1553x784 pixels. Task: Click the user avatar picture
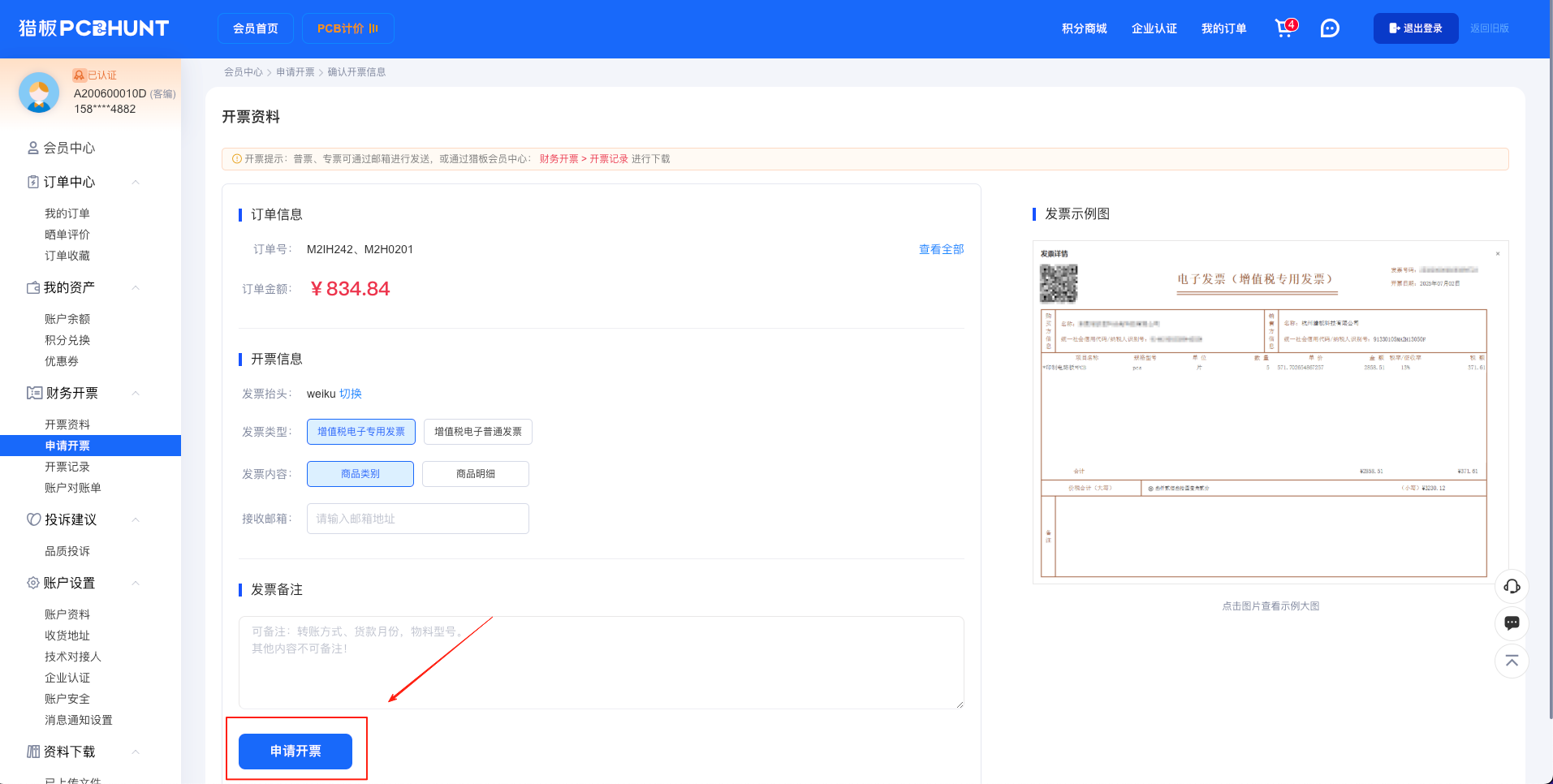tap(39, 93)
